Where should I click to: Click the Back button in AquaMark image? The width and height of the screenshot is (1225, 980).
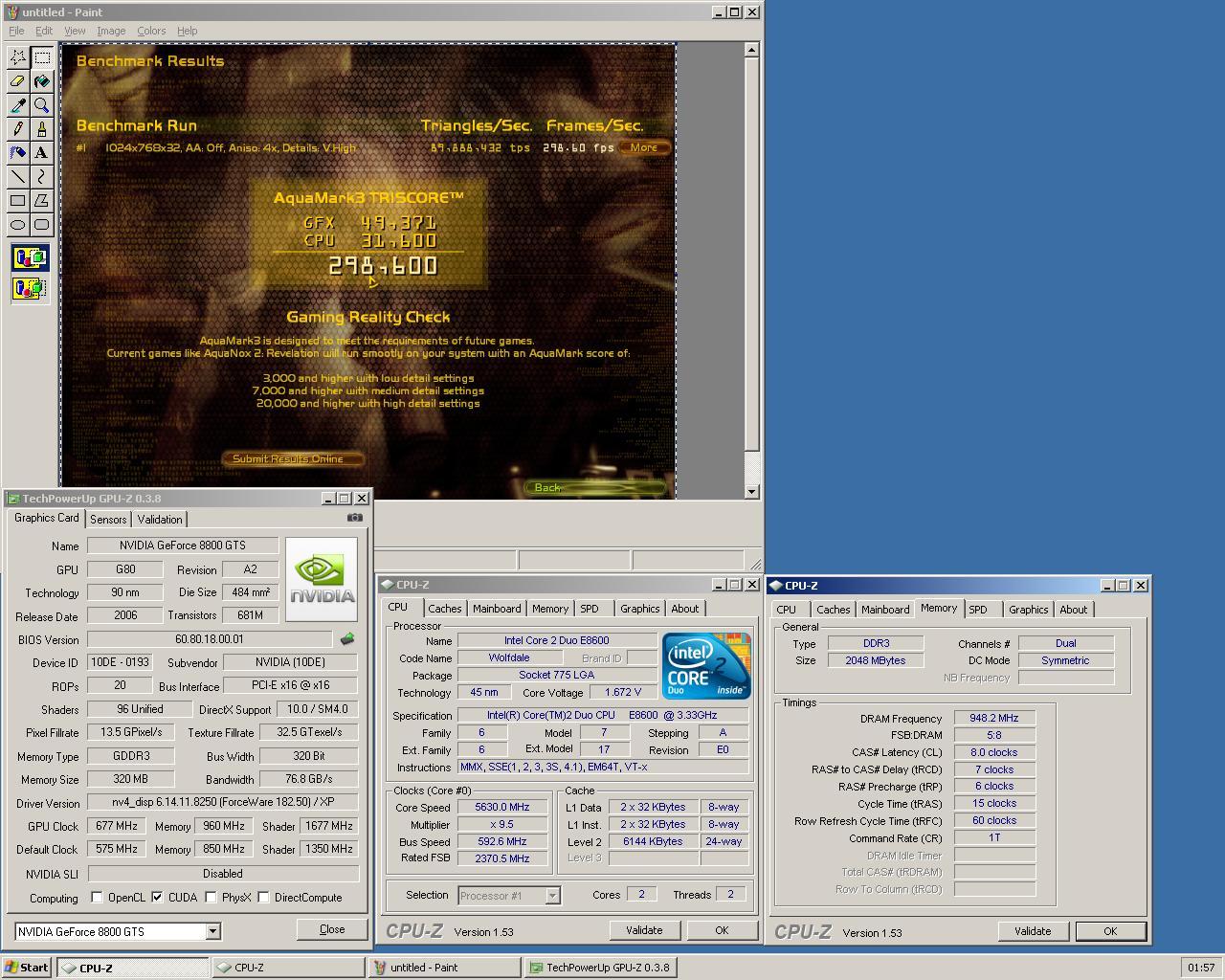[595, 487]
